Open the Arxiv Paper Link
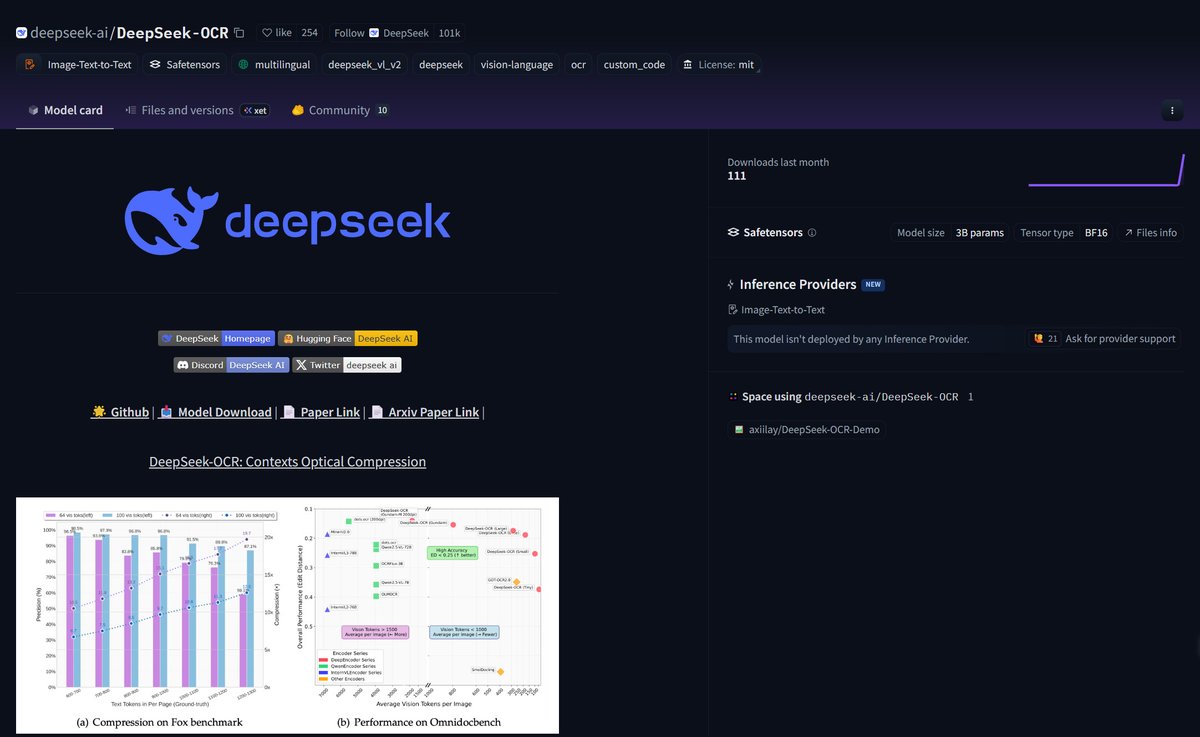 [x=424, y=412]
